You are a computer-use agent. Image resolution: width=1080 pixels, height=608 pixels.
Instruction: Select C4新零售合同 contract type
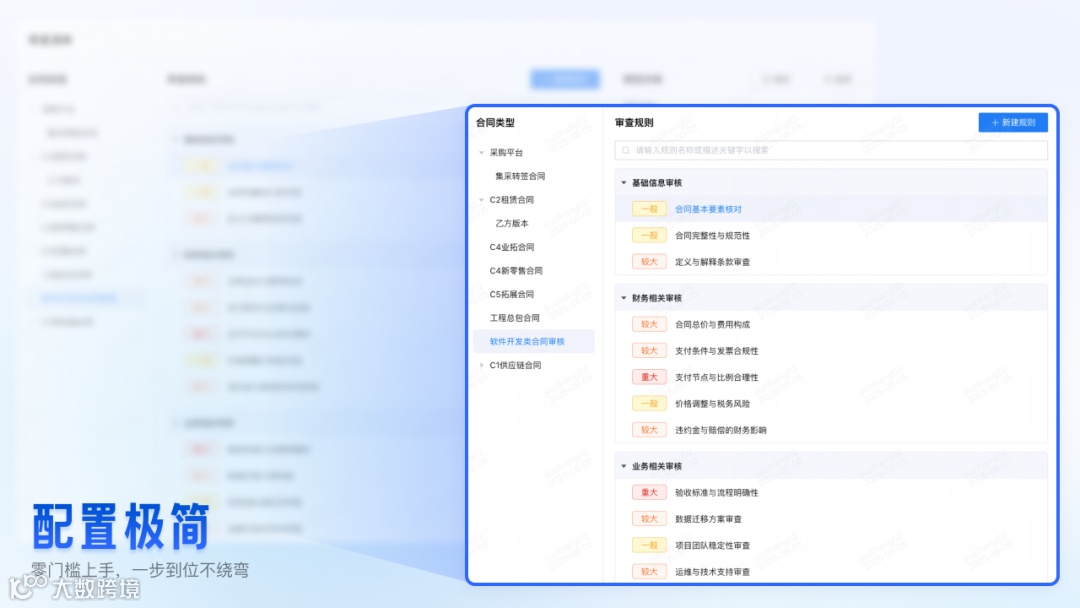(516, 271)
